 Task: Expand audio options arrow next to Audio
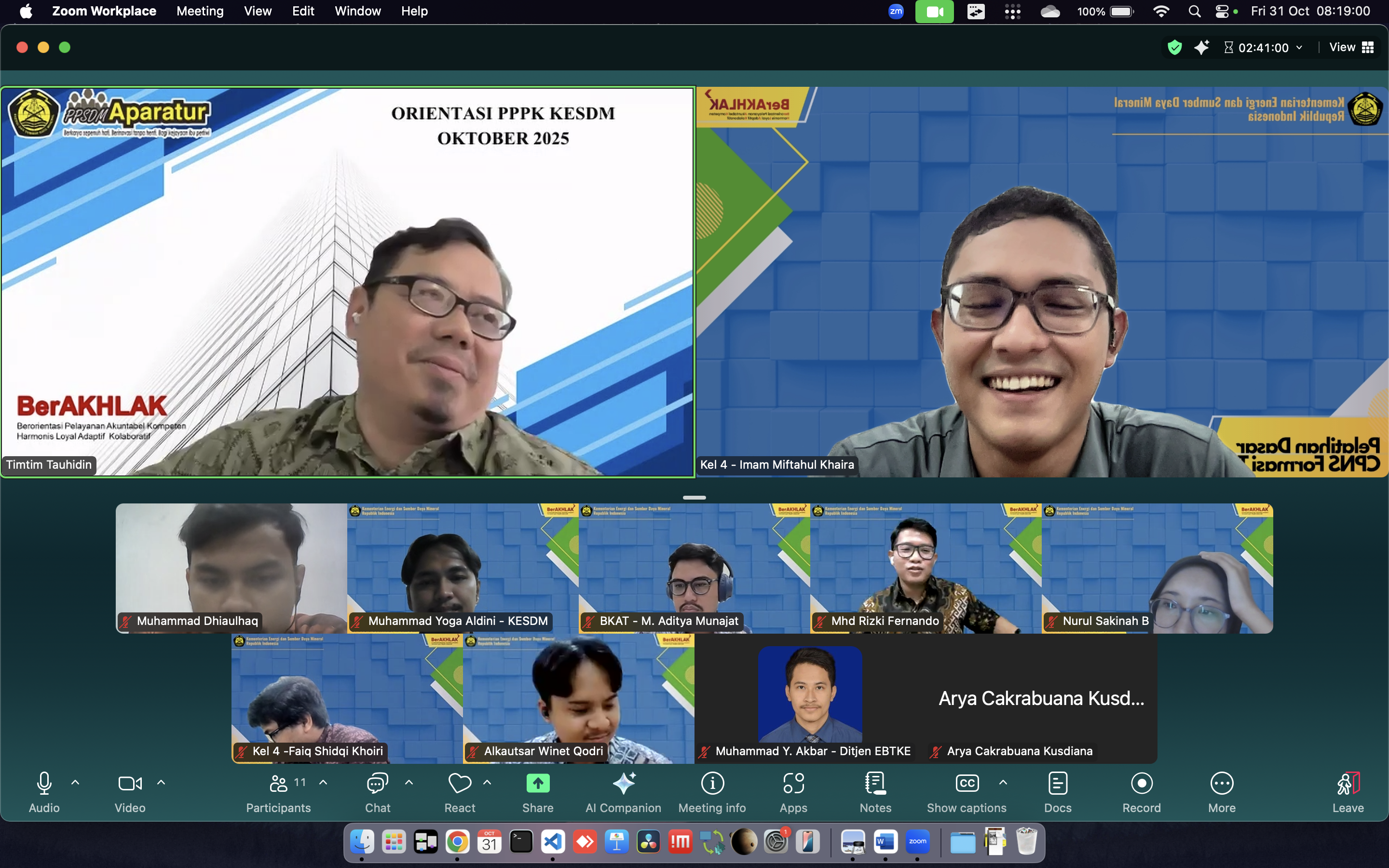coord(75,783)
